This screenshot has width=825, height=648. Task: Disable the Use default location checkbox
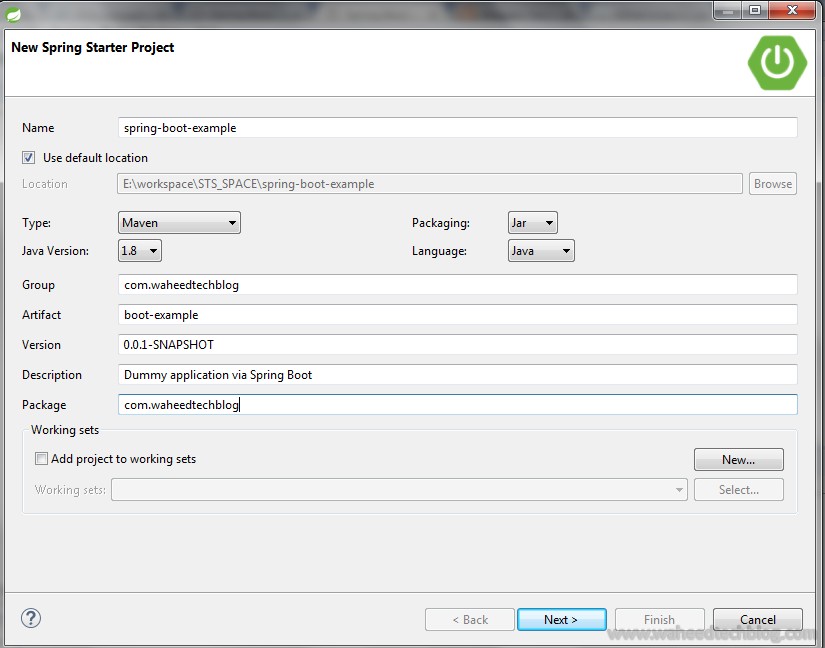click(x=28, y=157)
